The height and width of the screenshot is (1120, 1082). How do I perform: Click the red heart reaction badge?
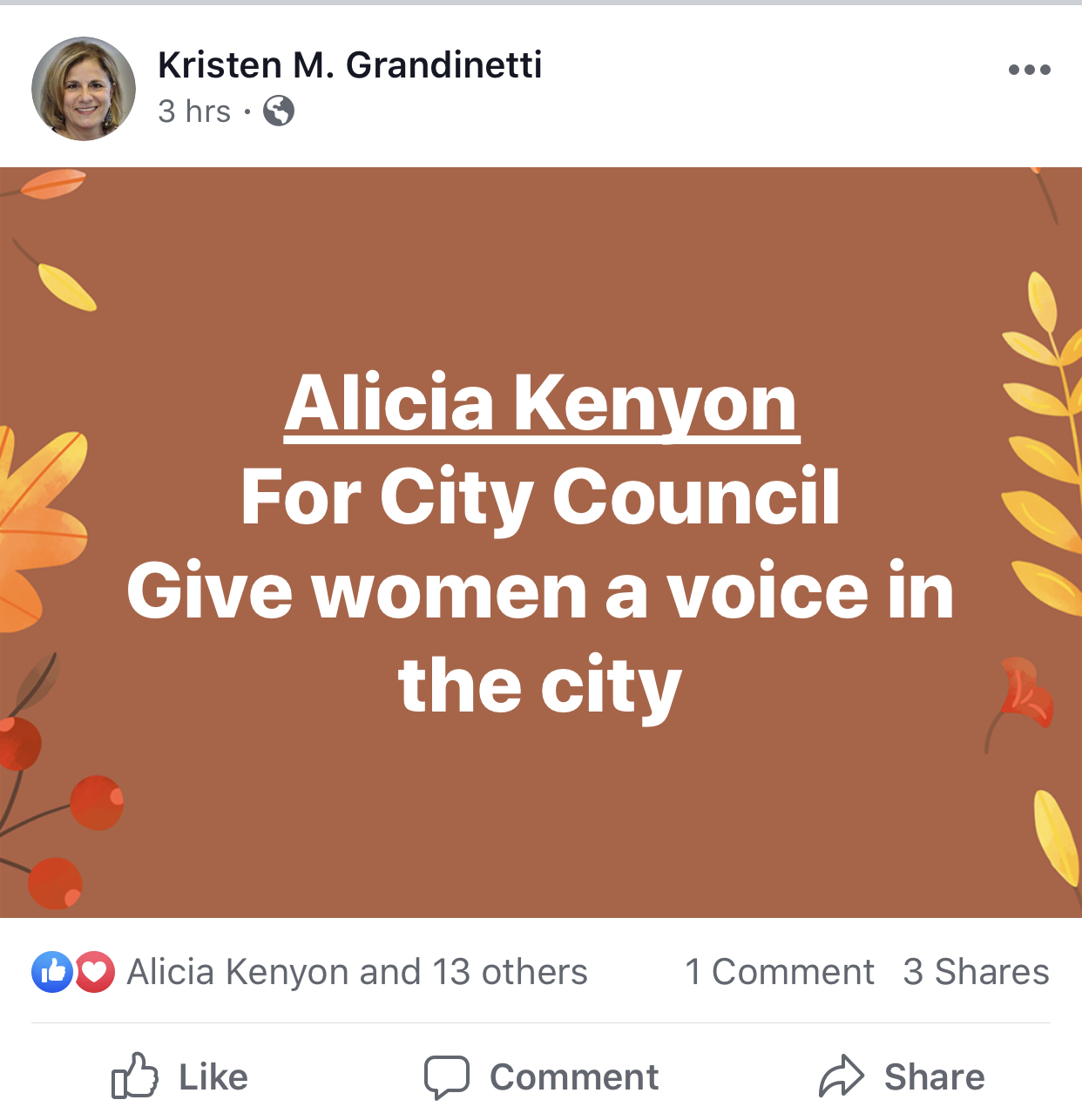coord(94,971)
